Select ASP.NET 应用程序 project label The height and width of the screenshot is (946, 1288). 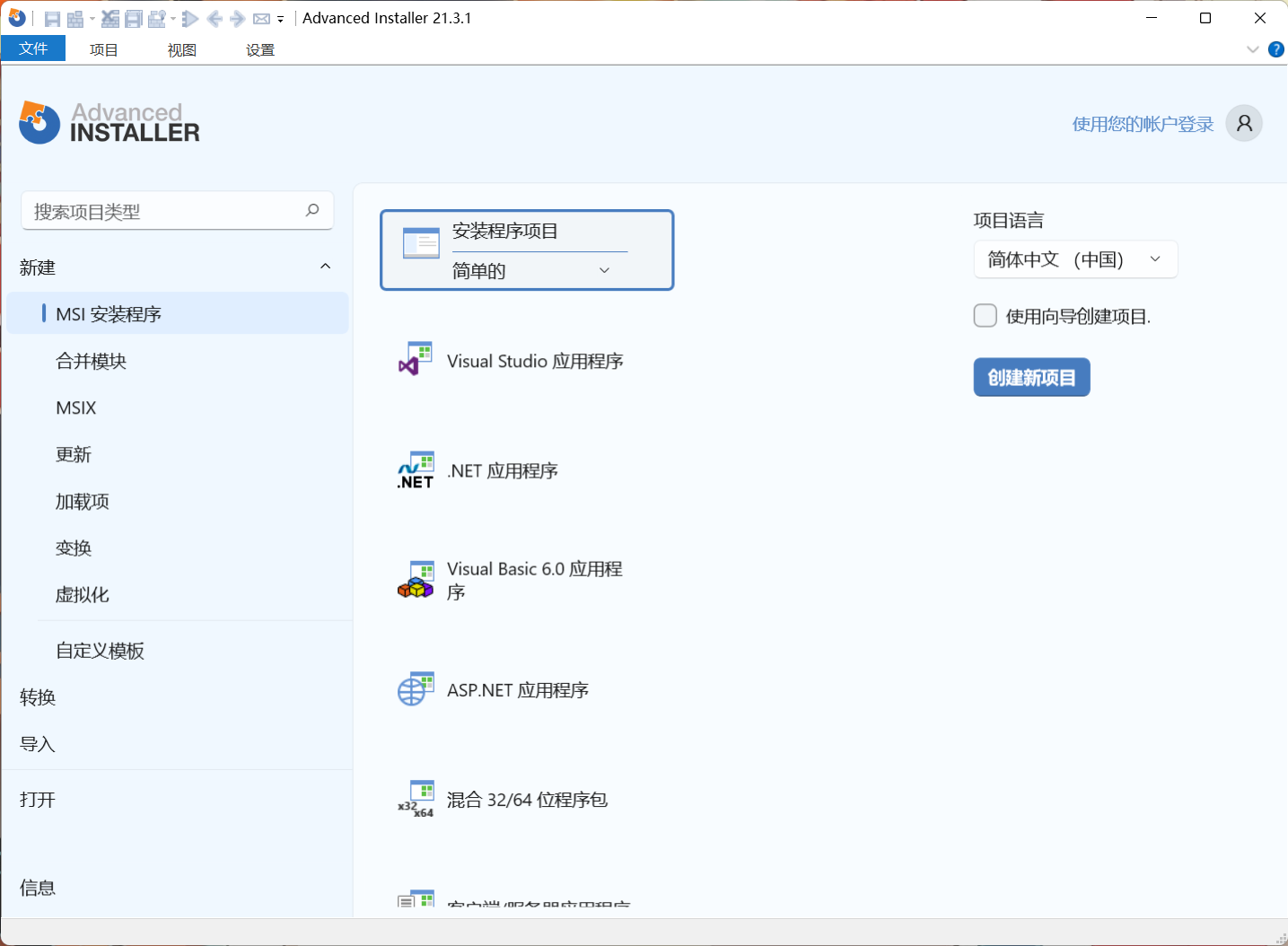[x=518, y=689]
